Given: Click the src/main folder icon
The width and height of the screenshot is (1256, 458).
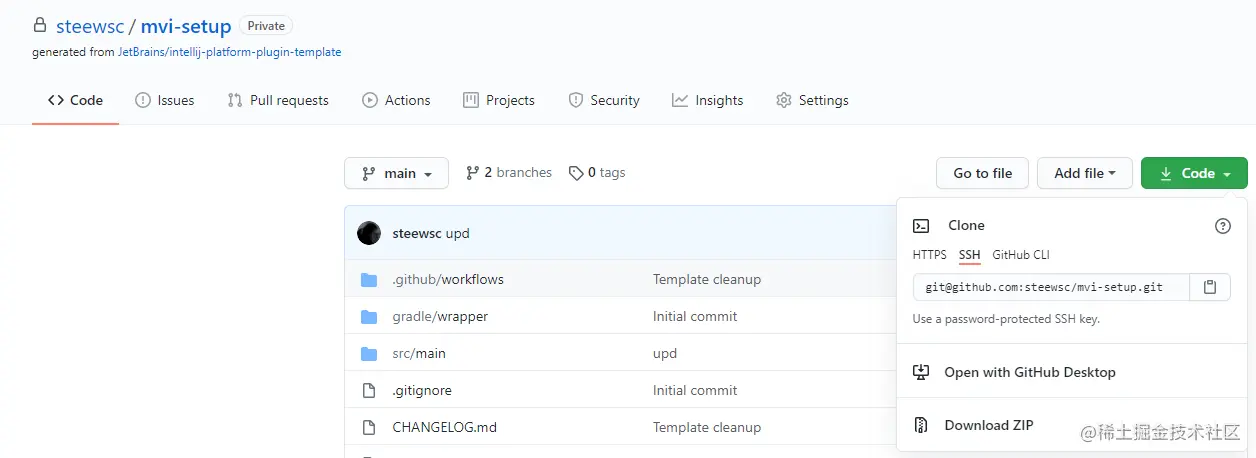Looking at the screenshot, I should pos(369,354).
